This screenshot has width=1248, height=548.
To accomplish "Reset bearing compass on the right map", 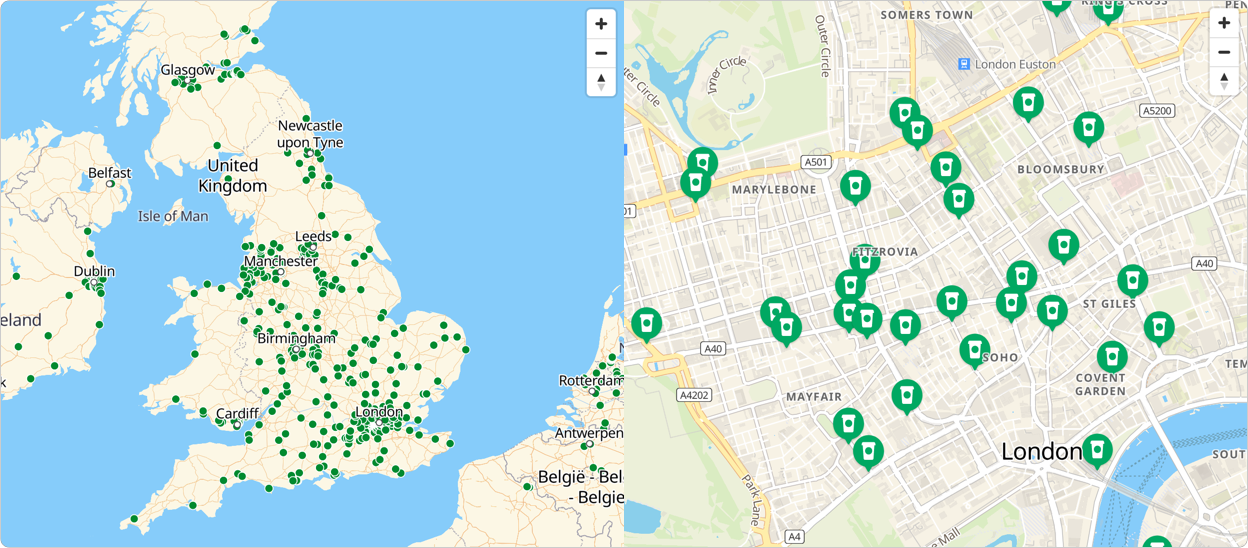I will point(1223,81).
